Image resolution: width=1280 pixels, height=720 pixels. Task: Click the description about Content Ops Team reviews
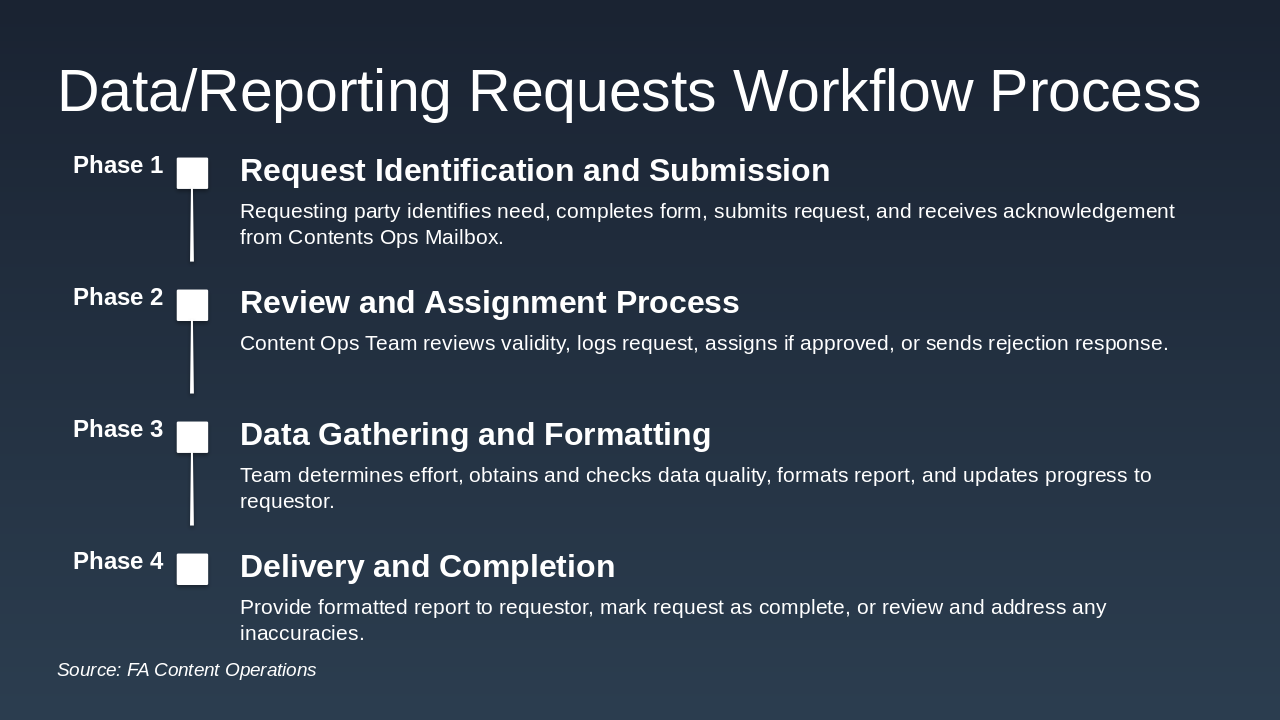[x=703, y=343]
